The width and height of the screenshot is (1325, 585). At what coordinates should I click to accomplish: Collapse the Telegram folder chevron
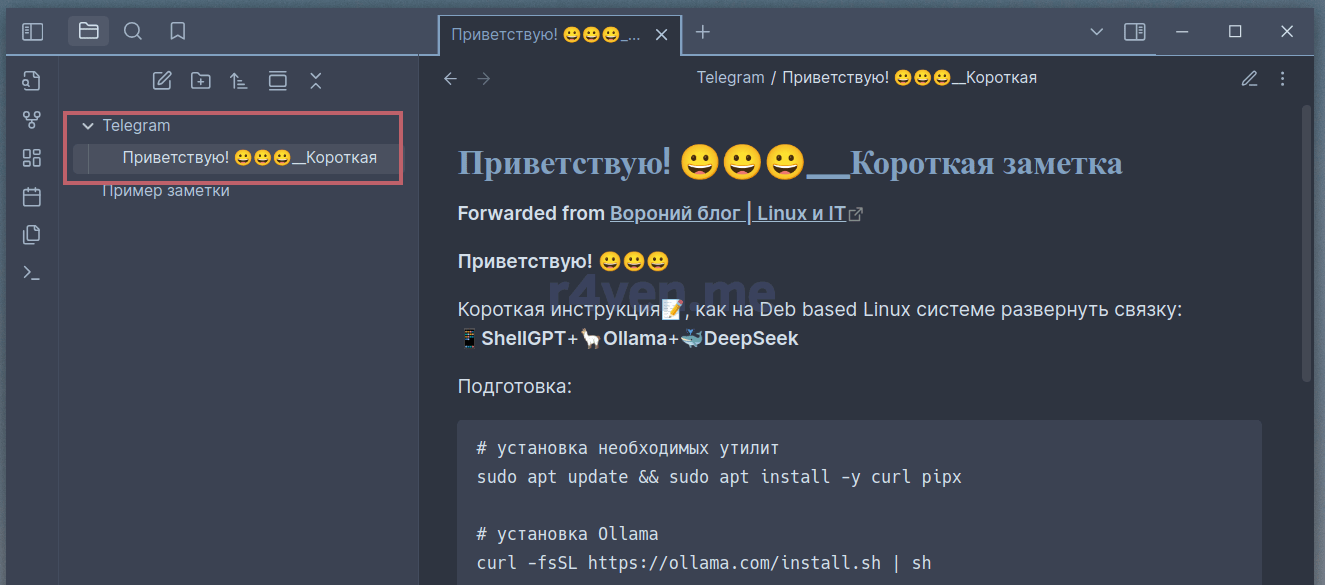tap(88, 126)
